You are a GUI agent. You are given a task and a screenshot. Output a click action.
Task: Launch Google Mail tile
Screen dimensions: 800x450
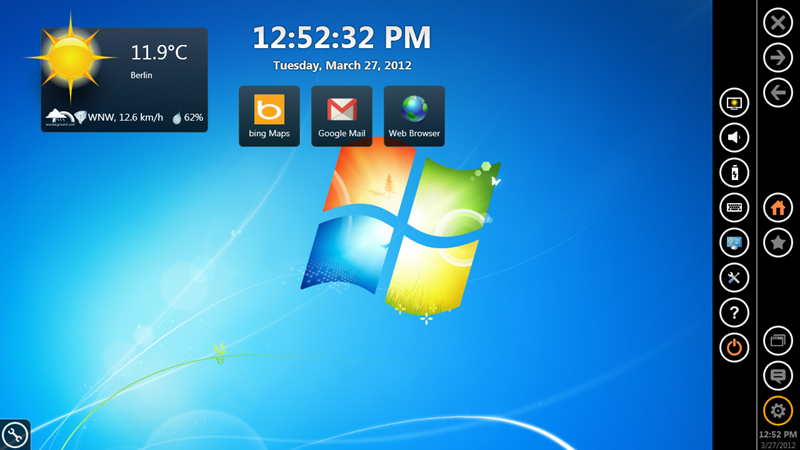(x=342, y=116)
